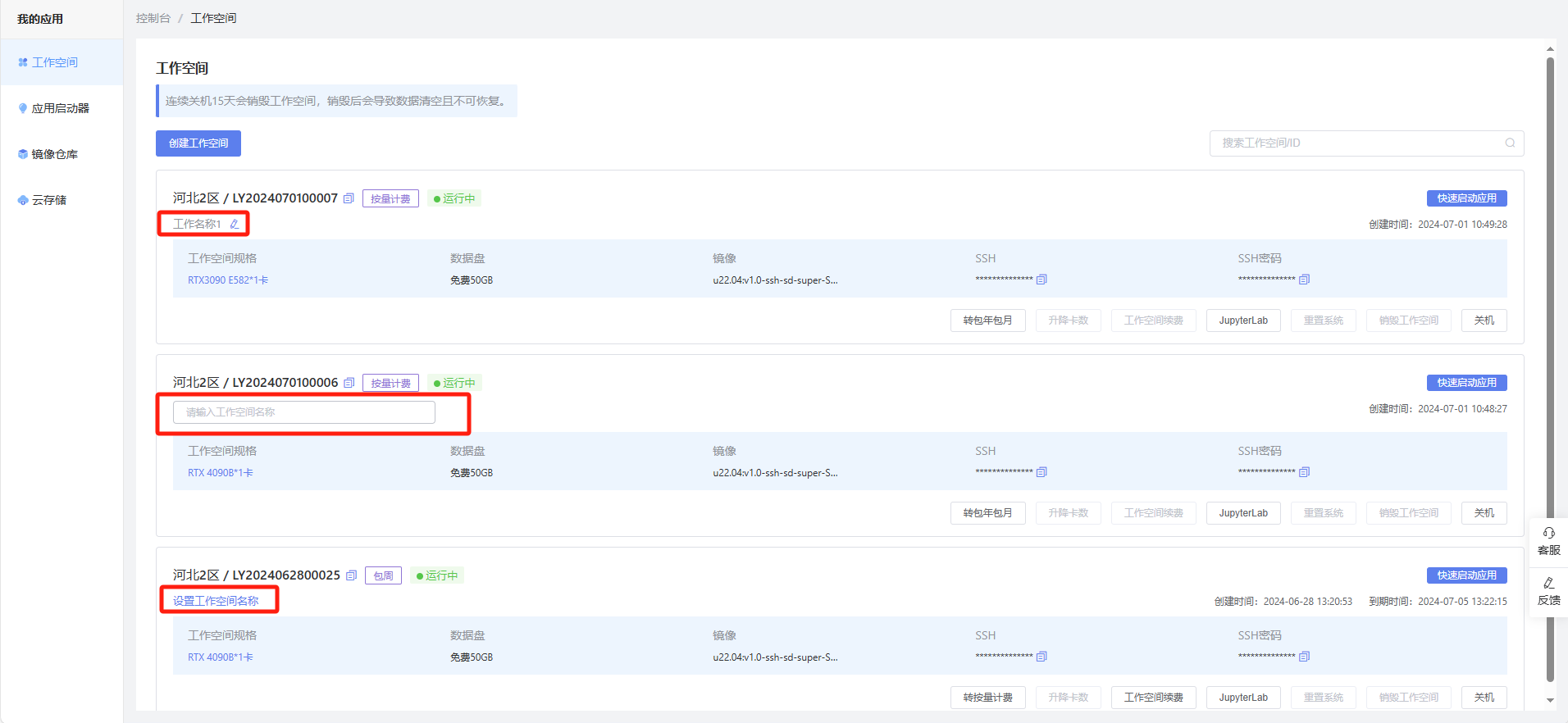
Task: Click 转包年包月 for LY2024070100007
Action: point(987,321)
